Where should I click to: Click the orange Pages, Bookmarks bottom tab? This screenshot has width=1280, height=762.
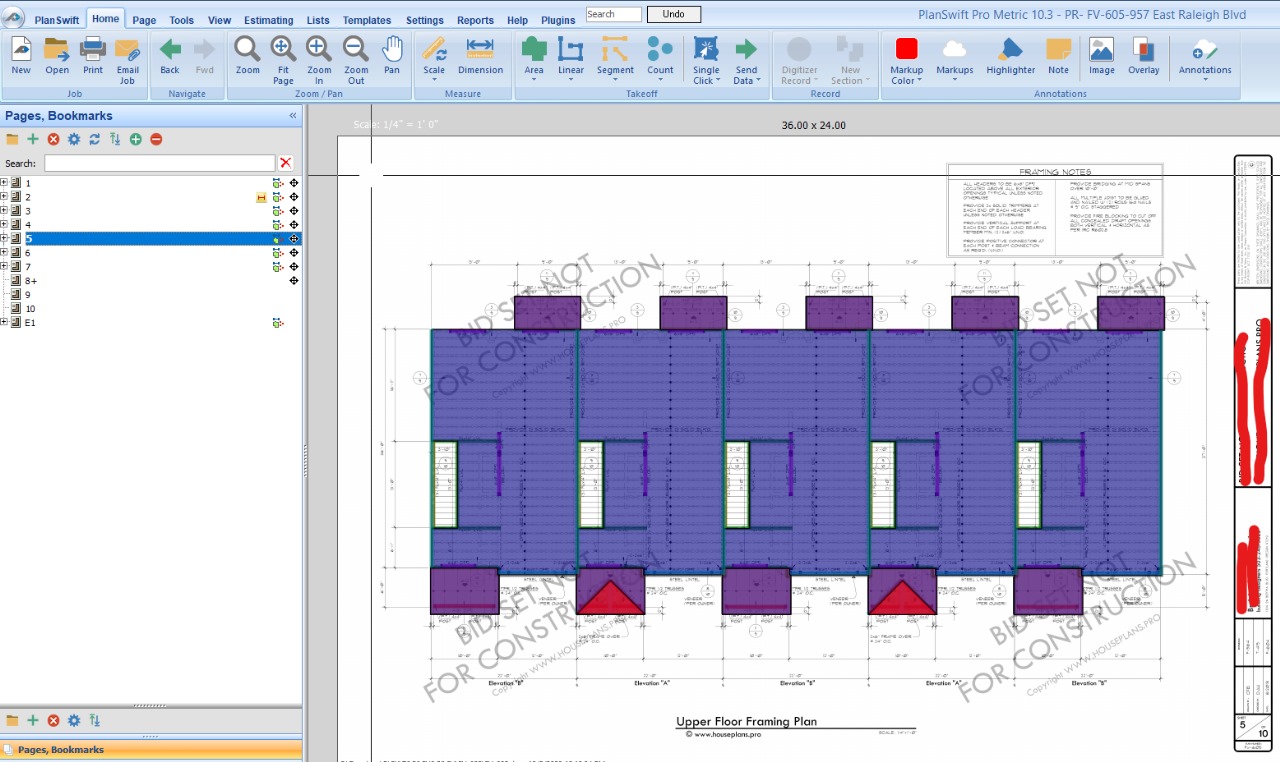point(151,749)
